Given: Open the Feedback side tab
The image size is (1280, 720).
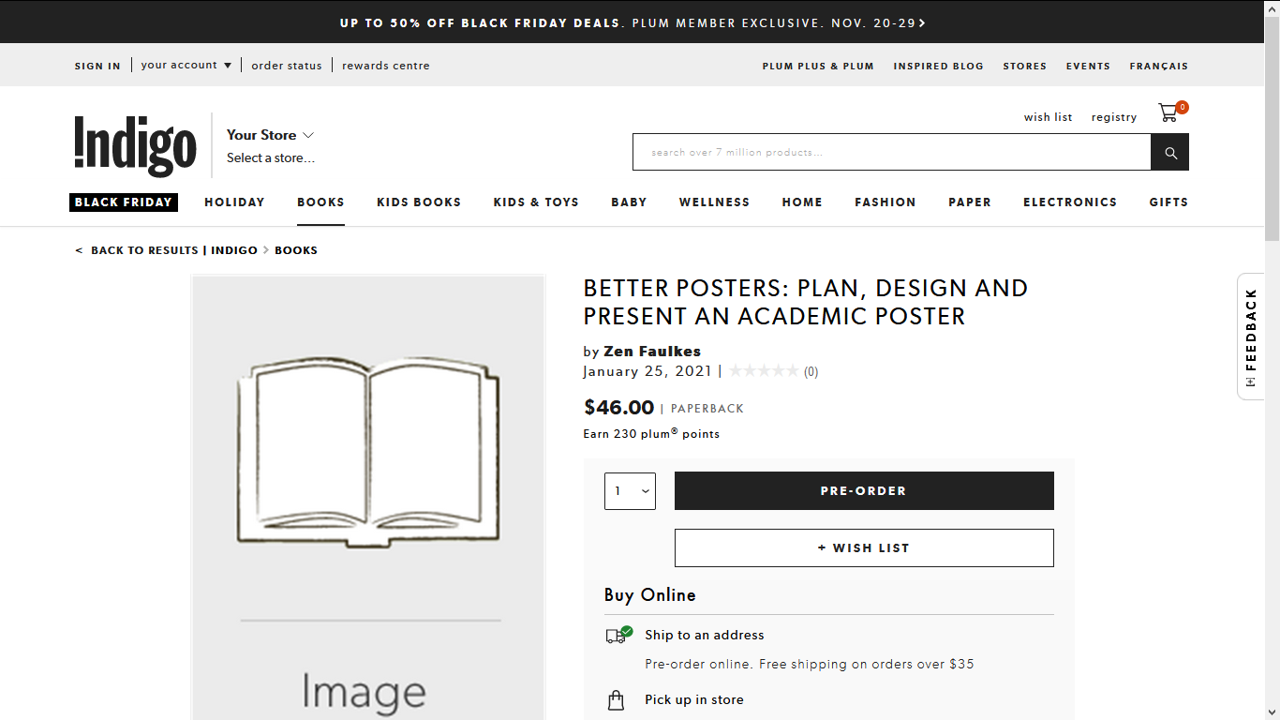Looking at the screenshot, I should point(1250,337).
